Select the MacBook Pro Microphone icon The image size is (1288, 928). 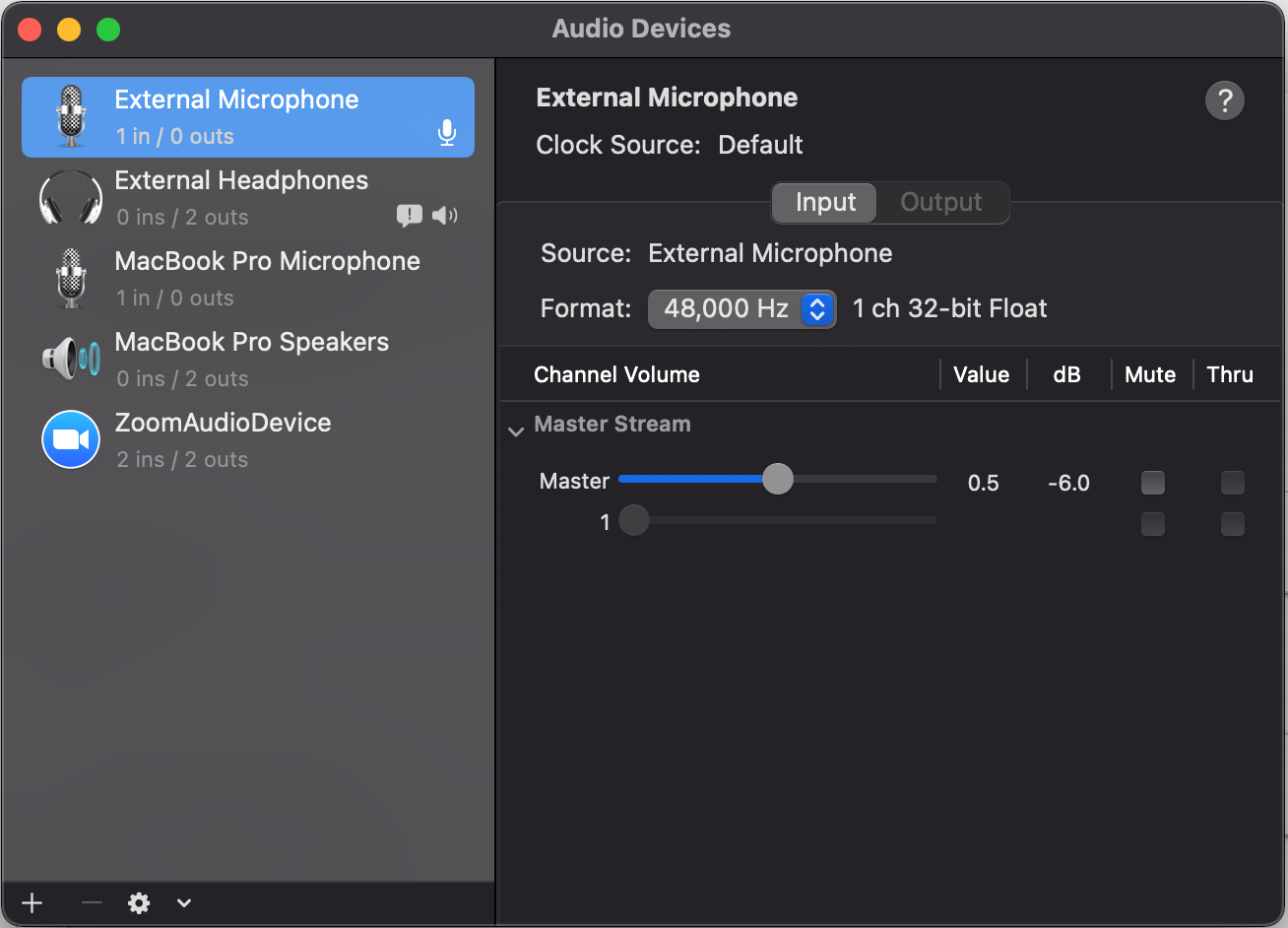point(70,278)
